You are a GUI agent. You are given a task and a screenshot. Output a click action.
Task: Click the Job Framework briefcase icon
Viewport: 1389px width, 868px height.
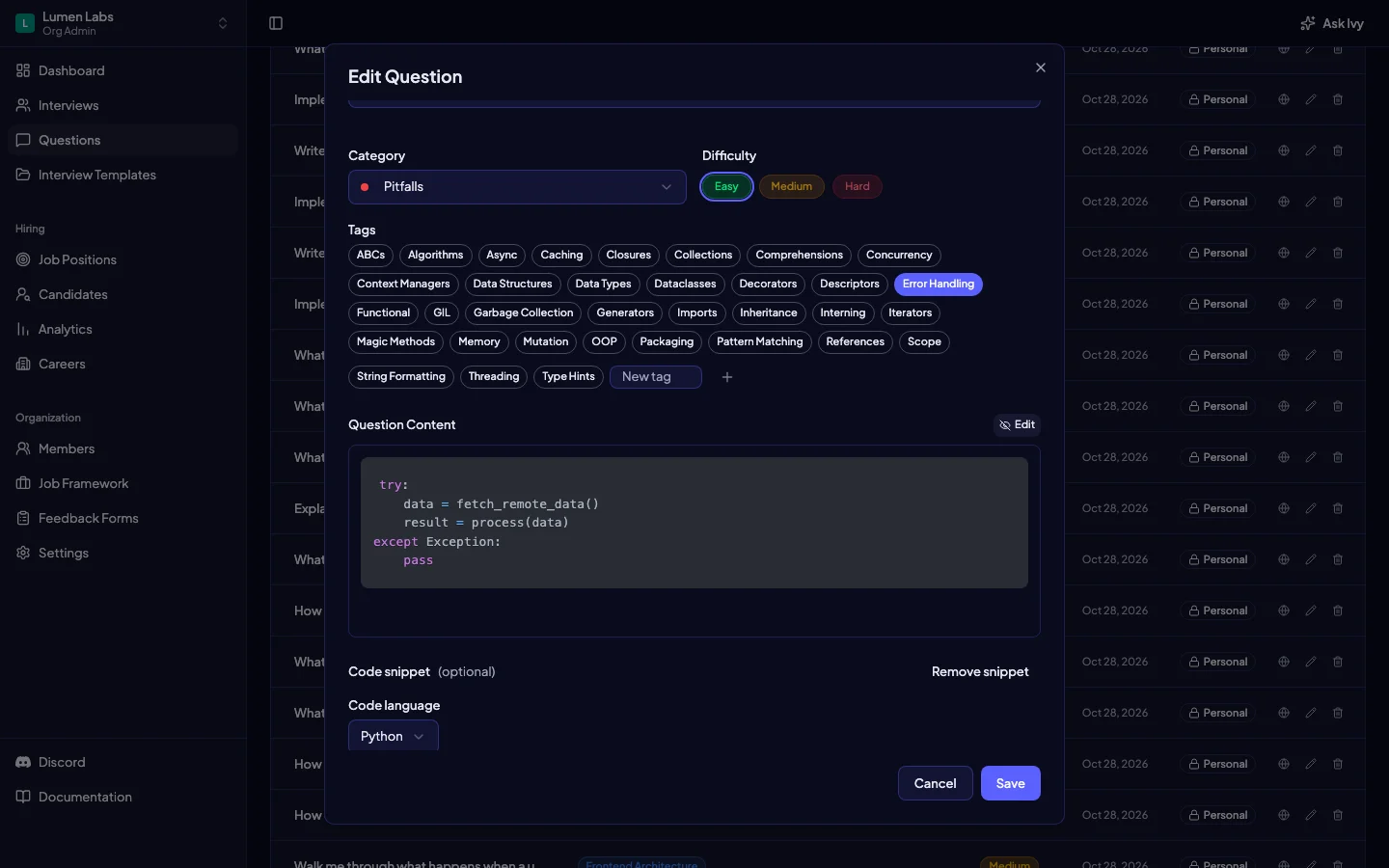tap(23, 483)
